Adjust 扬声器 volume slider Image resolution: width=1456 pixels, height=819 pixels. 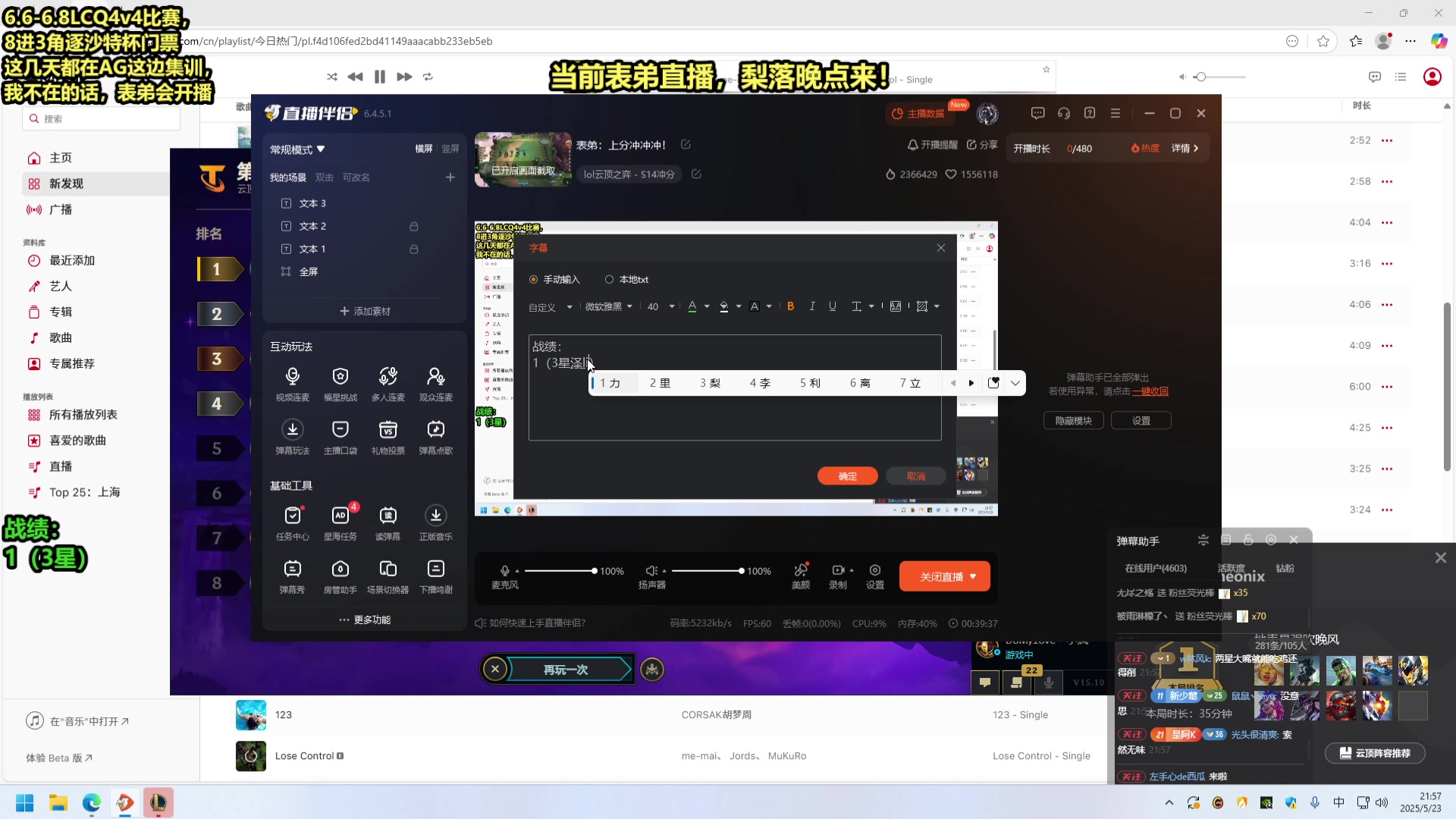(x=707, y=571)
